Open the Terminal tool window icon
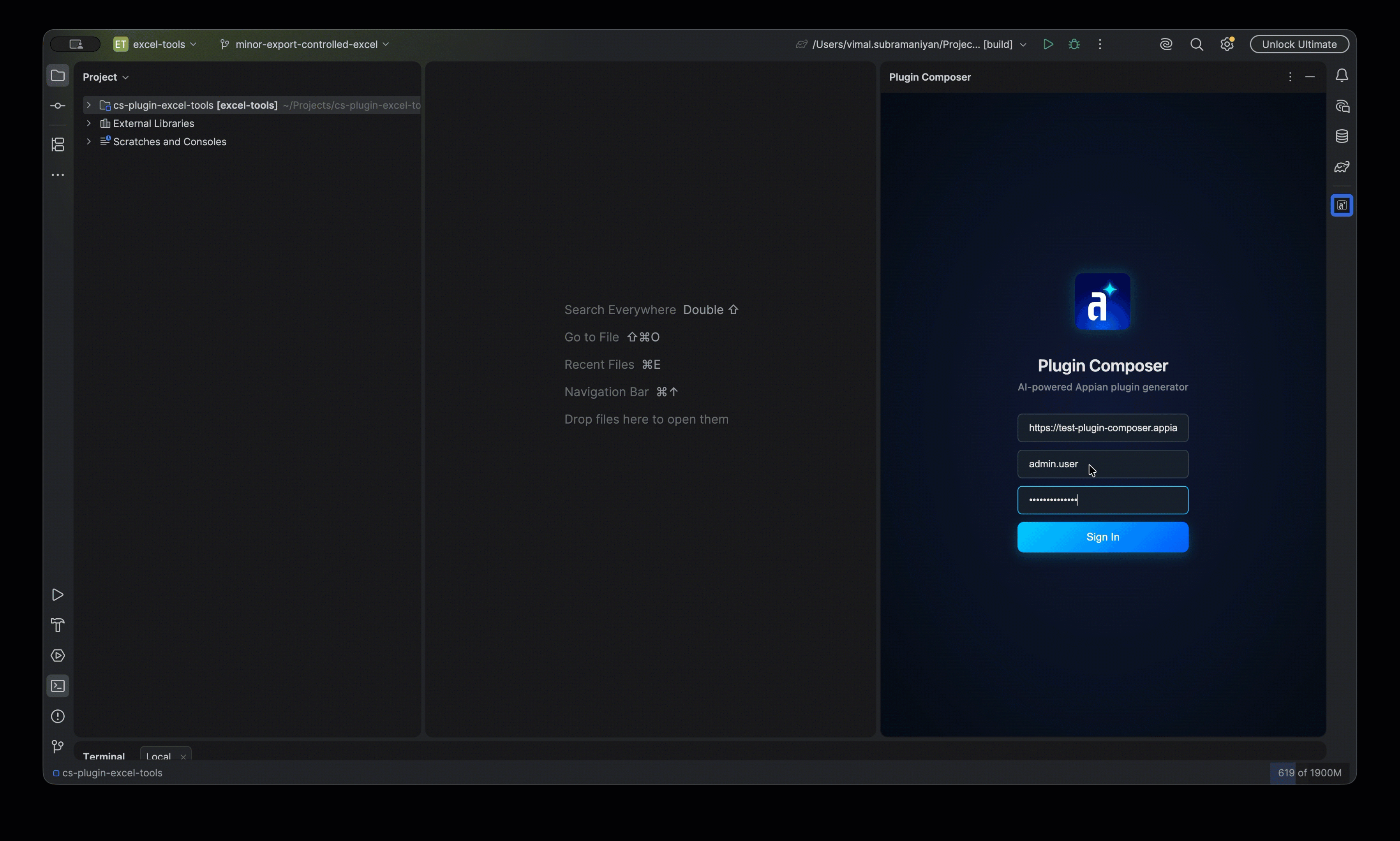The image size is (1400, 841). click(x=58, y=686)
